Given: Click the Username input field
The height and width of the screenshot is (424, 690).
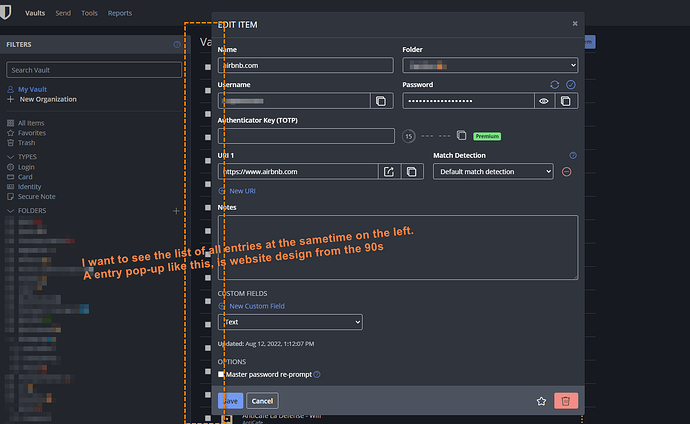Looking at the screenshot, I should [x=294, y=101].
